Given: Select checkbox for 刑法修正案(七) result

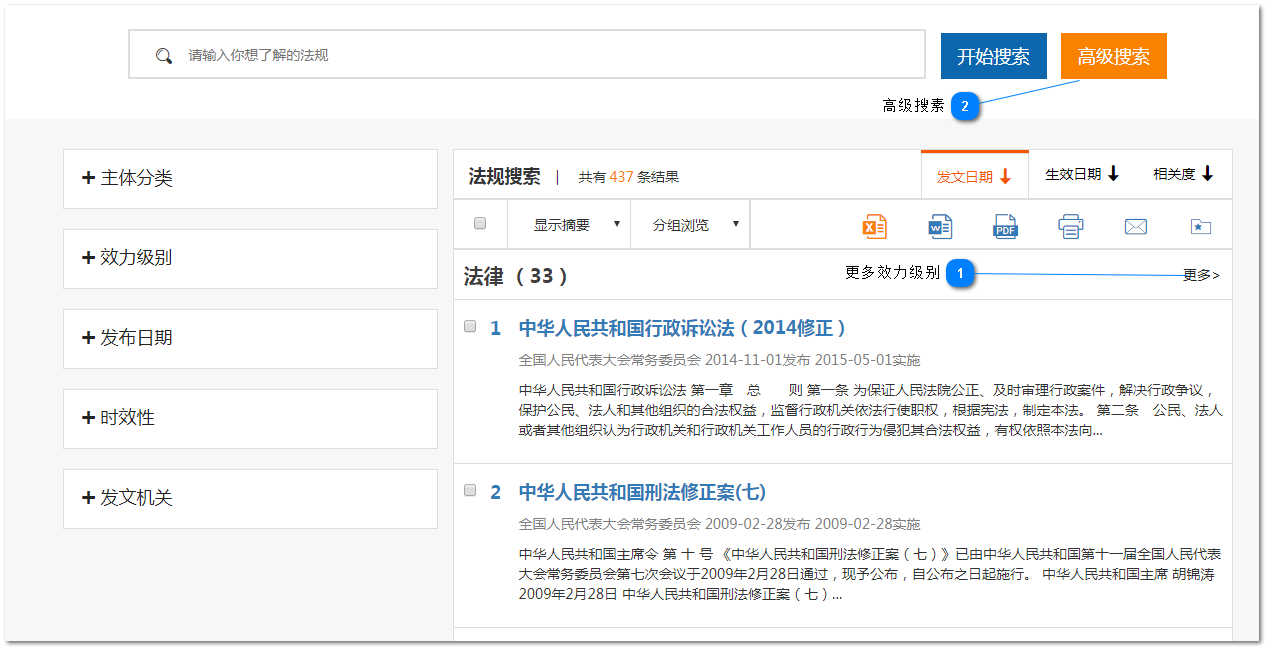Looking at the screenshot, I should 470,490.
